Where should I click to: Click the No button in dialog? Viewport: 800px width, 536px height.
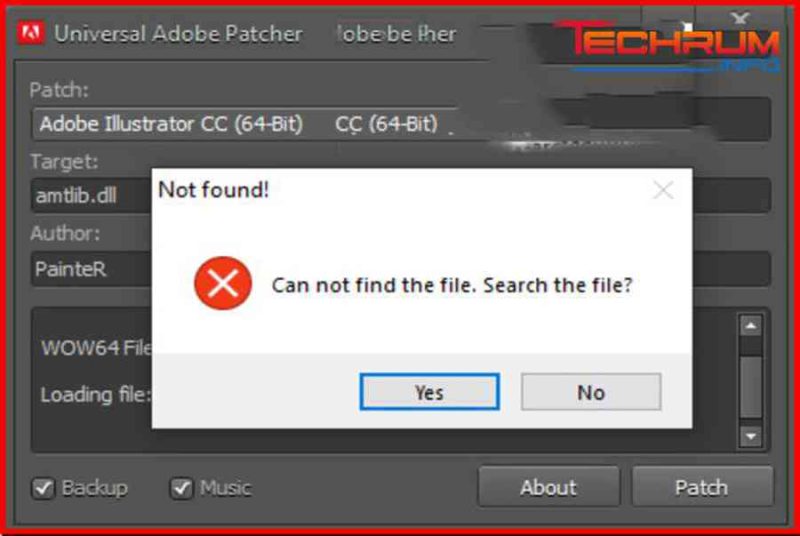click(591, 392)
